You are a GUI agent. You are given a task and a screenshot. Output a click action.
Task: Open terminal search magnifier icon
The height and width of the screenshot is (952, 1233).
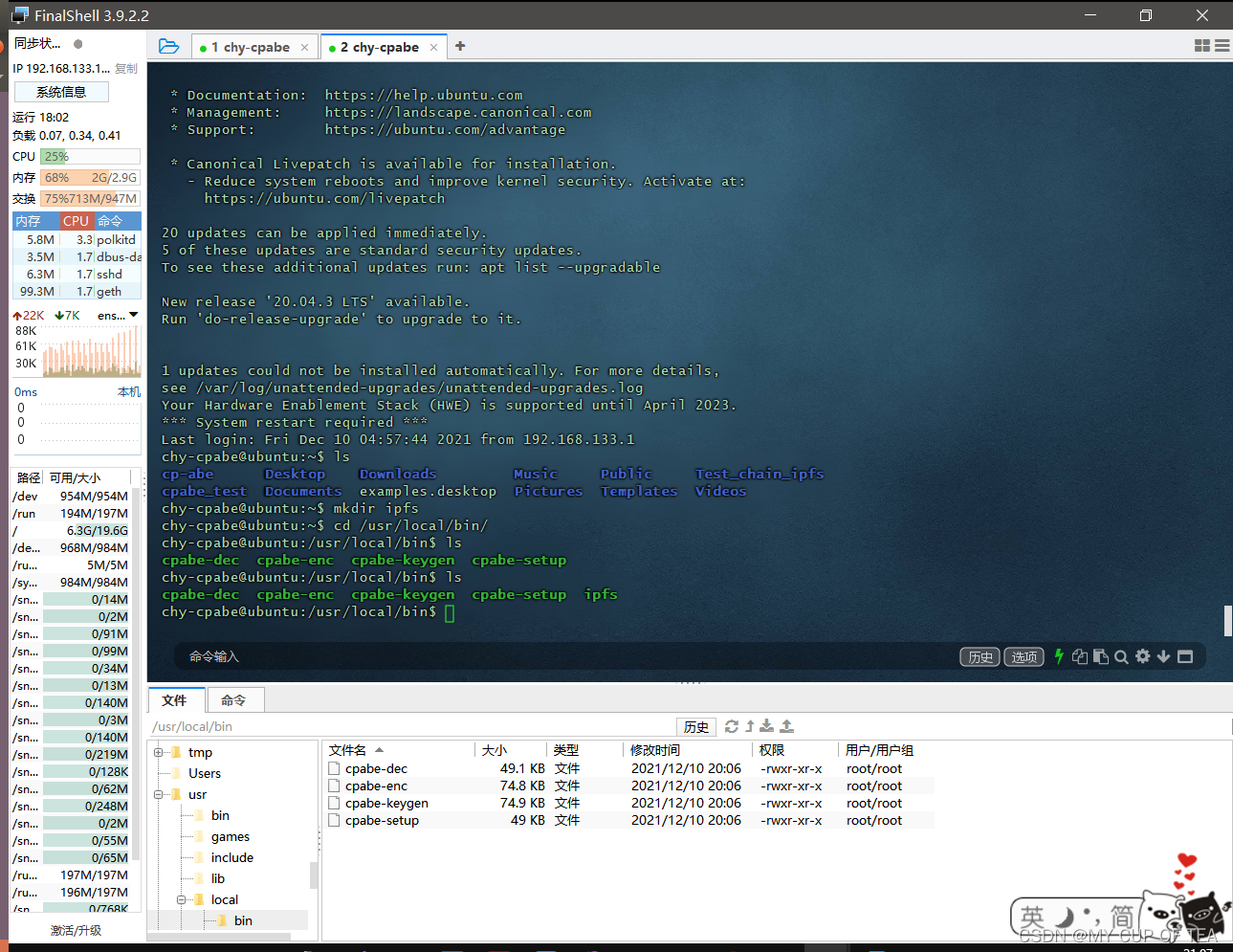pyautogui.click(x=1121, y=656)
